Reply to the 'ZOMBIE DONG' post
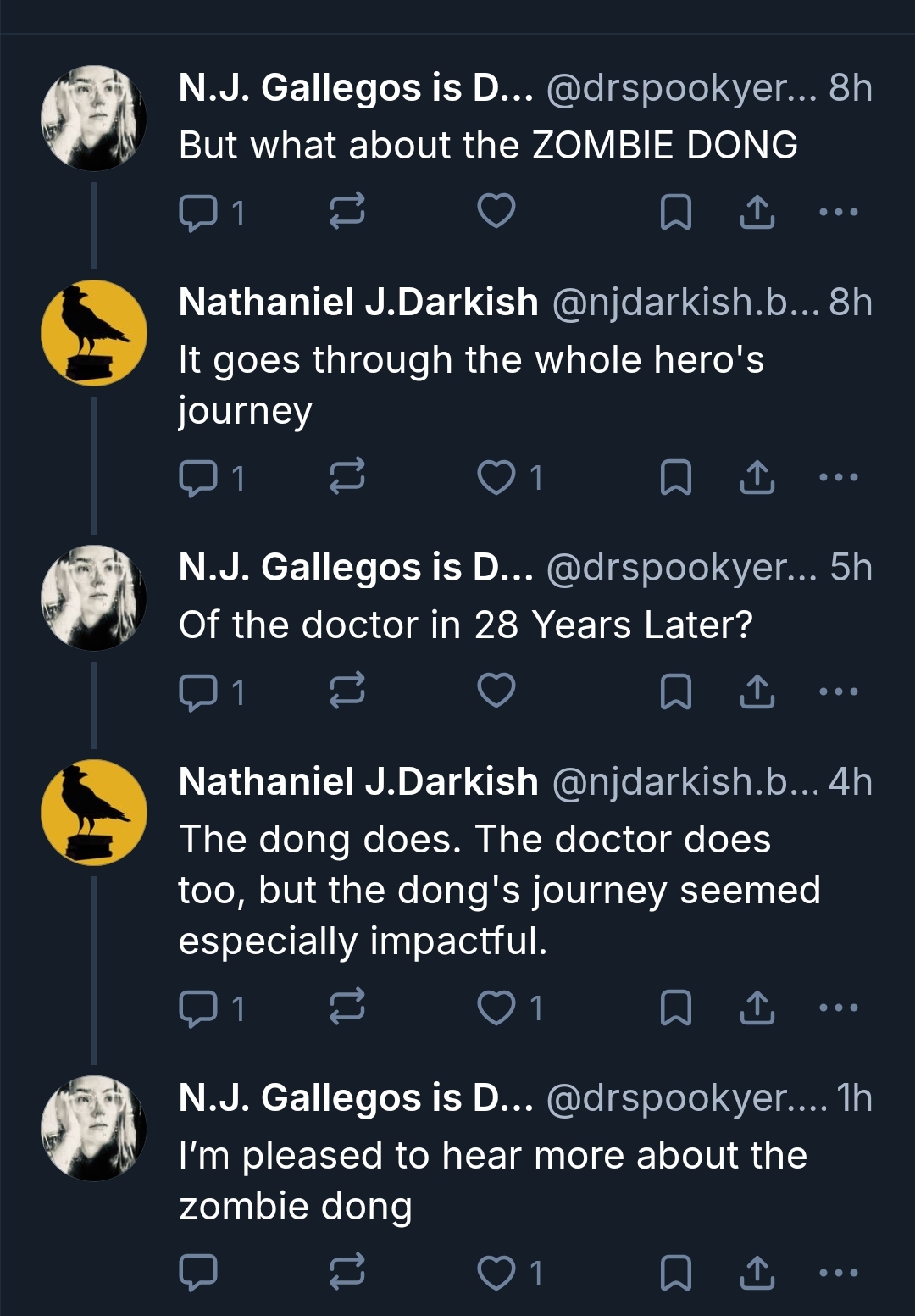Viewport: 915px width, 1316px height. tap(198, 212)
